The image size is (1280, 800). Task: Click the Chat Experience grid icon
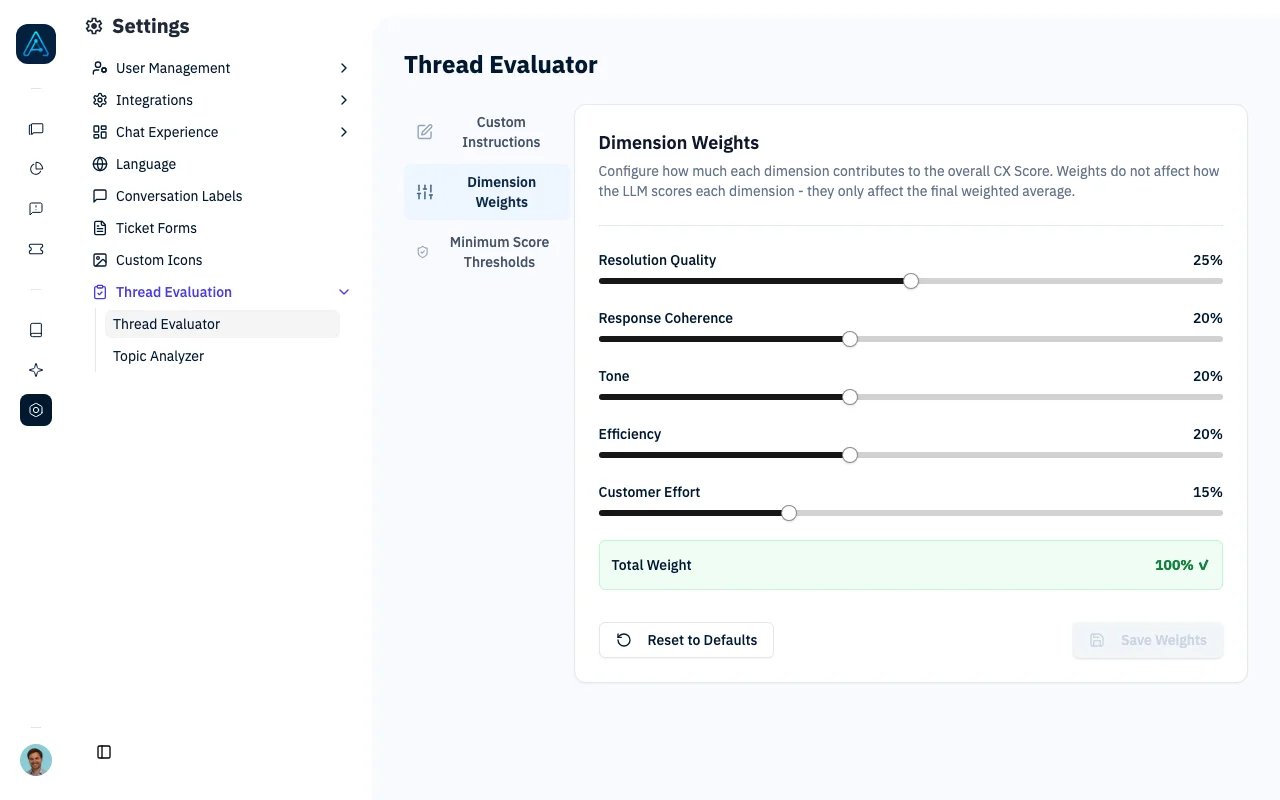[x=100, y=132]
